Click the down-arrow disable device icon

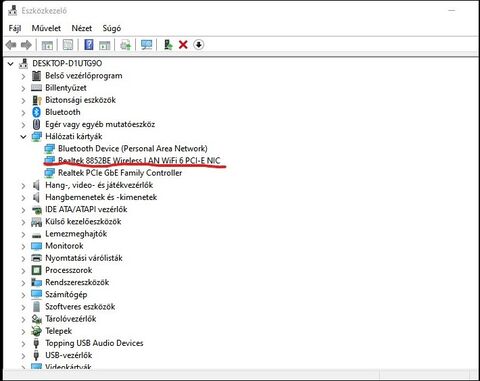point(199,45)
